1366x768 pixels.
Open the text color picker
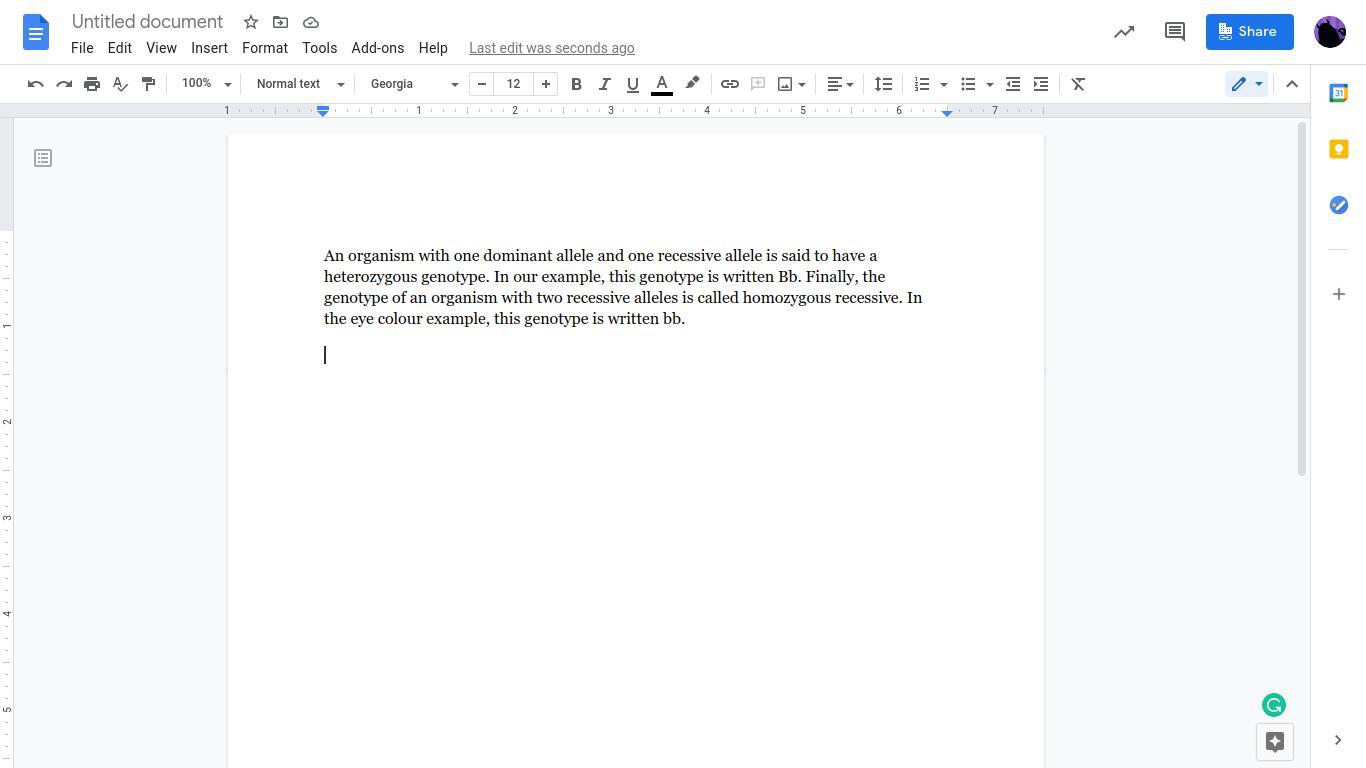tap(662, 84)
